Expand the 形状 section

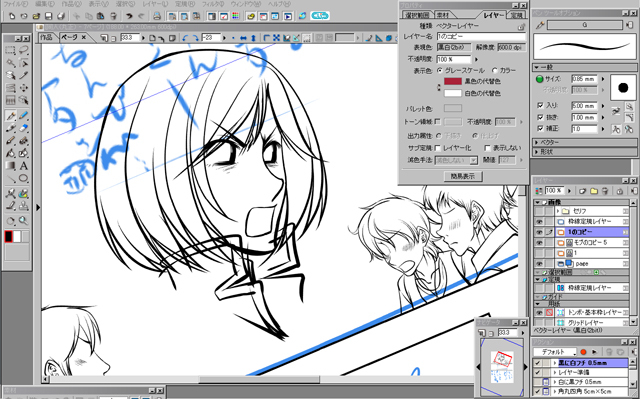point(537,152)
